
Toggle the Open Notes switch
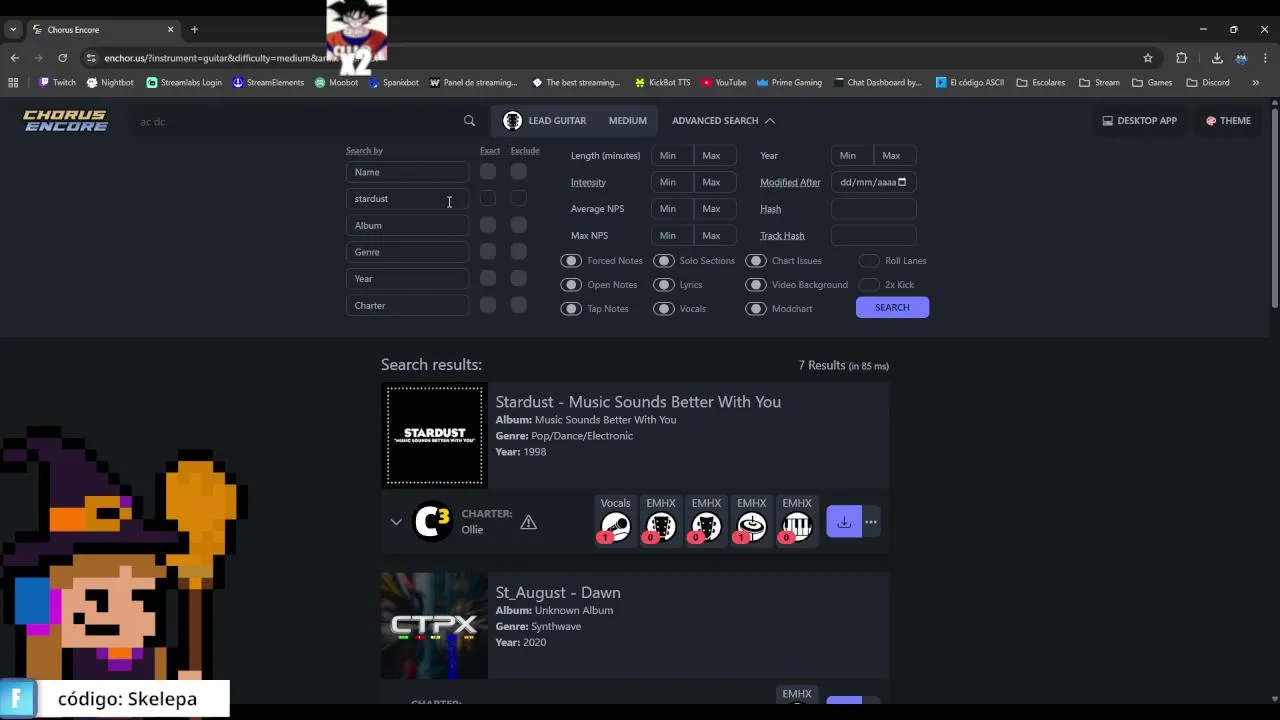571,285
